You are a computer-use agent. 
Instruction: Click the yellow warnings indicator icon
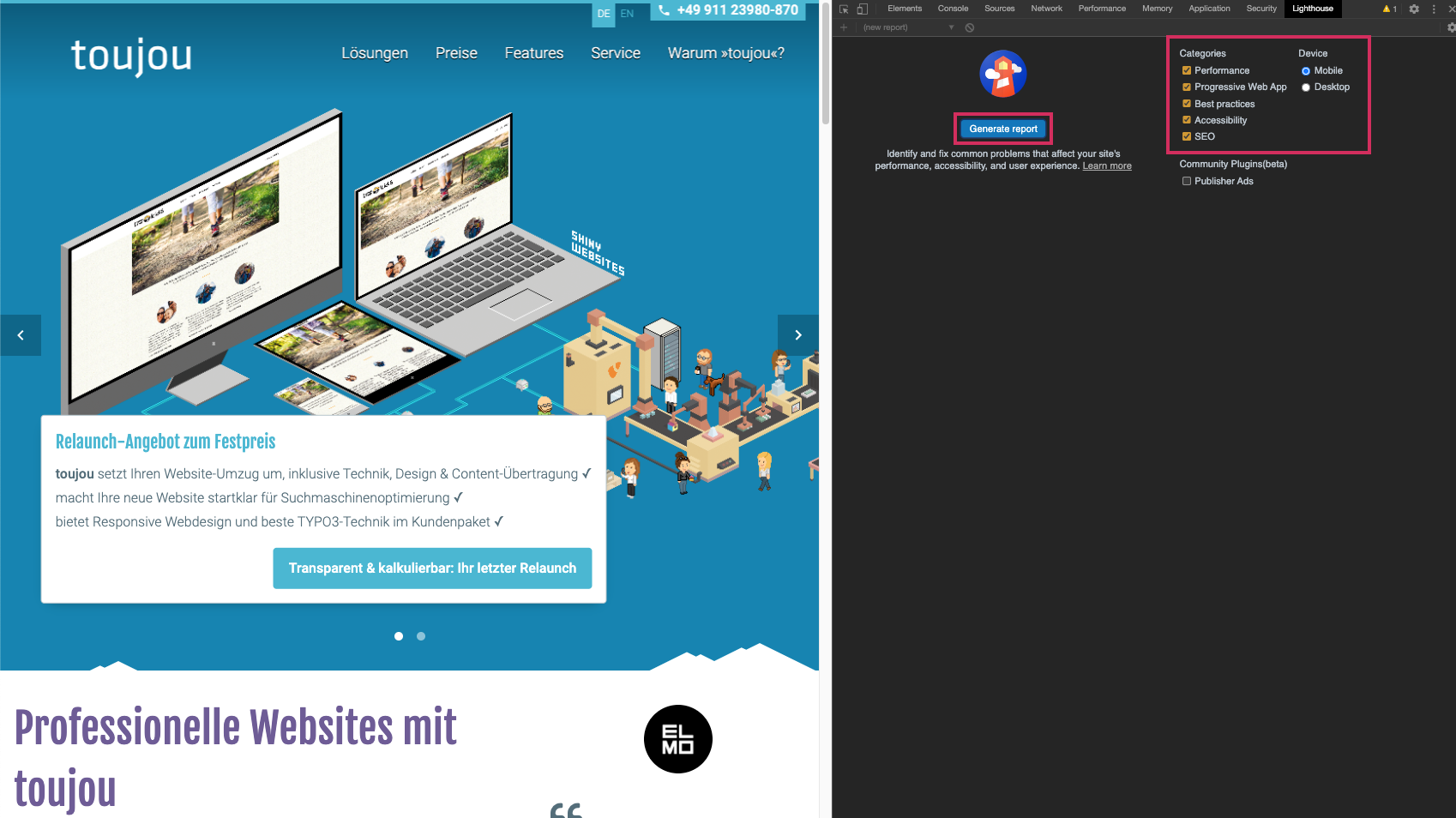pyautogui.click(x=1389, y=9)
